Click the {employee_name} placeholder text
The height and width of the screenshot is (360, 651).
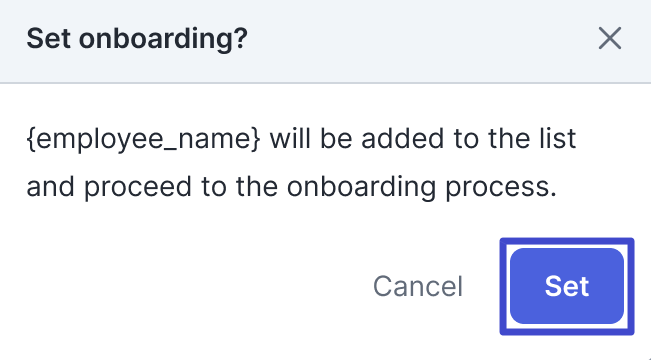143,139
